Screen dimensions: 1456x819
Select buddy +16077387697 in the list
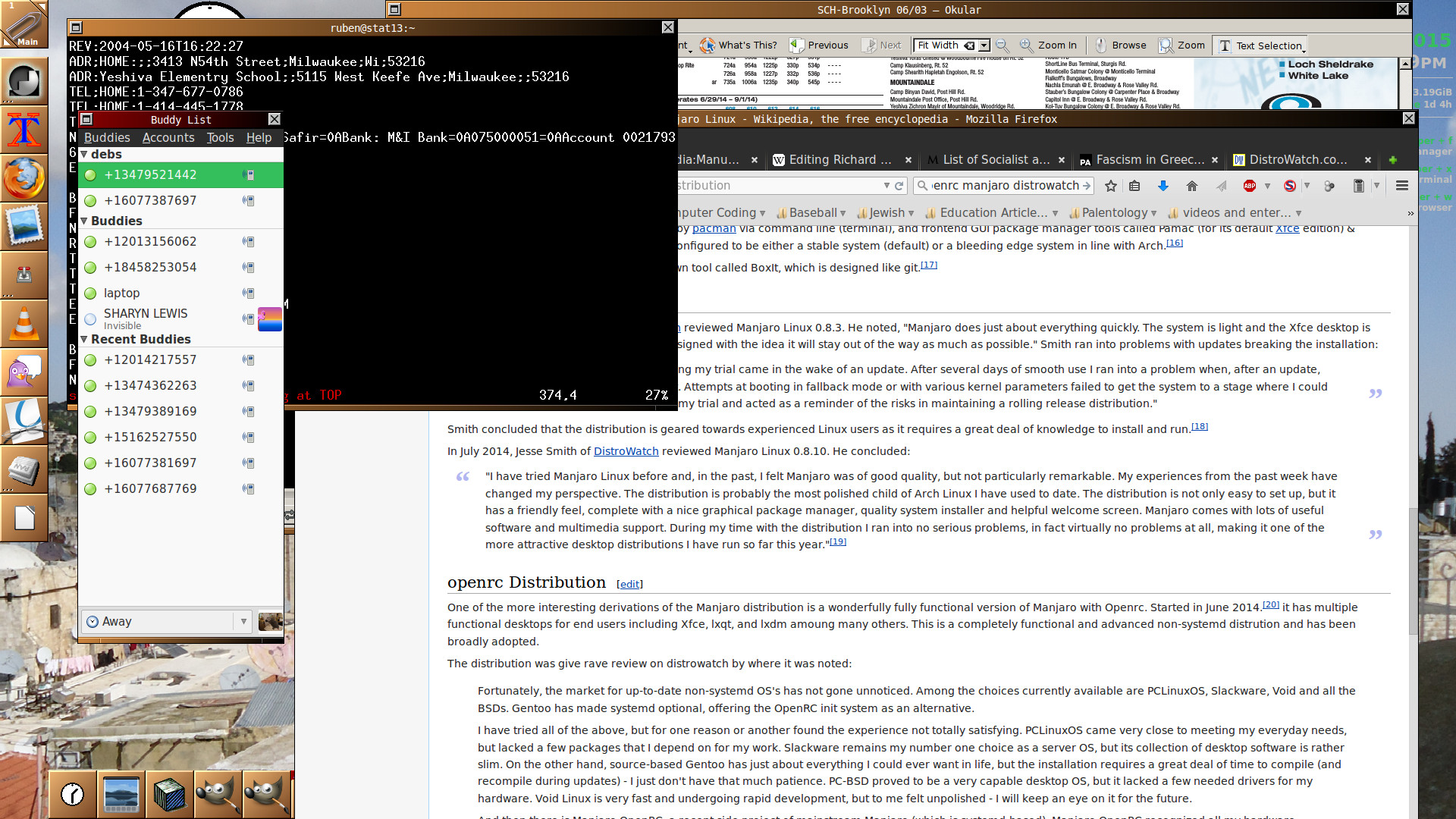click(x=150, y=201)
